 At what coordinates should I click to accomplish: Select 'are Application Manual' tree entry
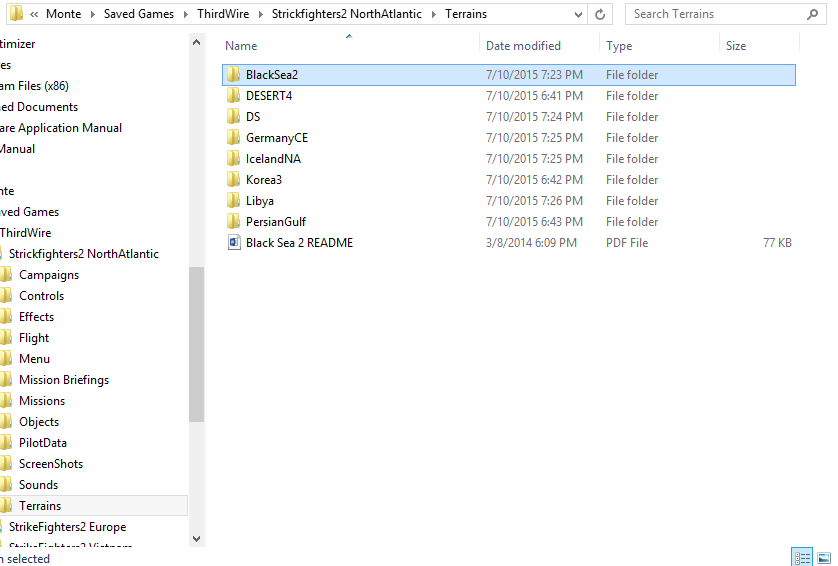point(61,128)
